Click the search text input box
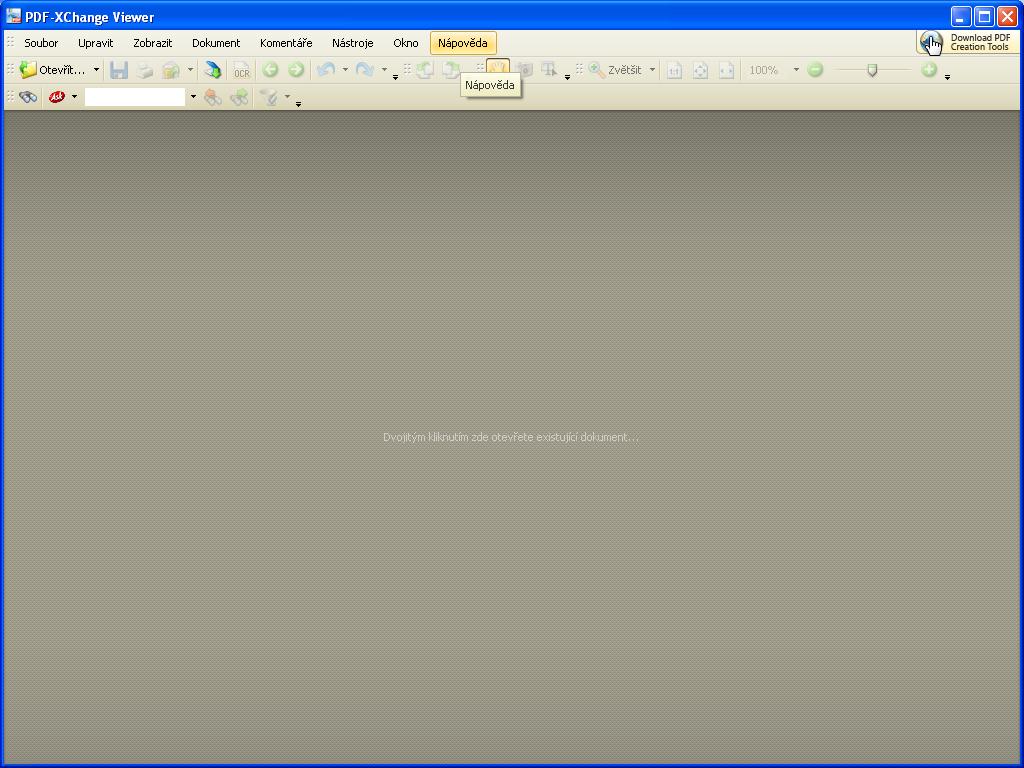Screen dimensions: 1024x768 [x=135, y=97]
